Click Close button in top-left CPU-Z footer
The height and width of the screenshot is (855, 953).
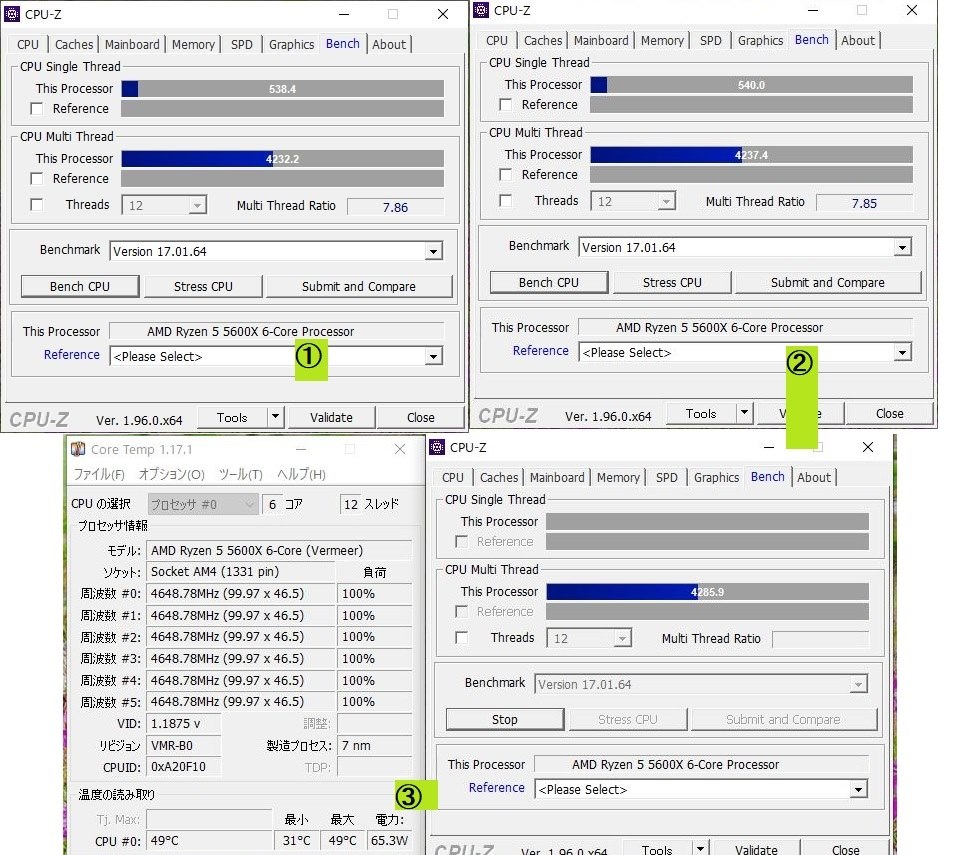pyautogui.click(x=421, y=417)
